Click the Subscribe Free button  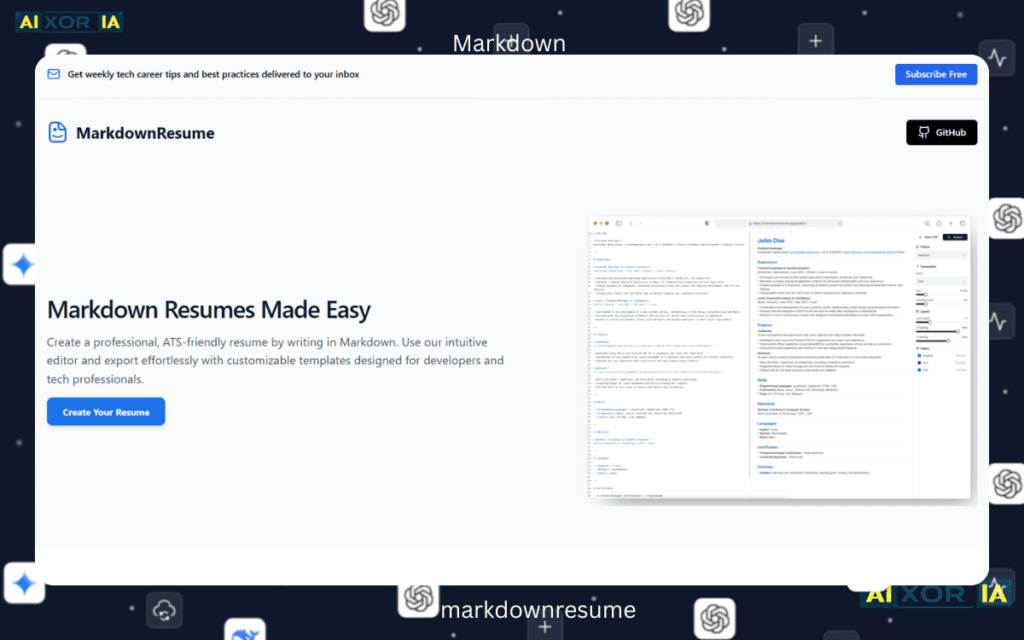[x=936, y=74]
